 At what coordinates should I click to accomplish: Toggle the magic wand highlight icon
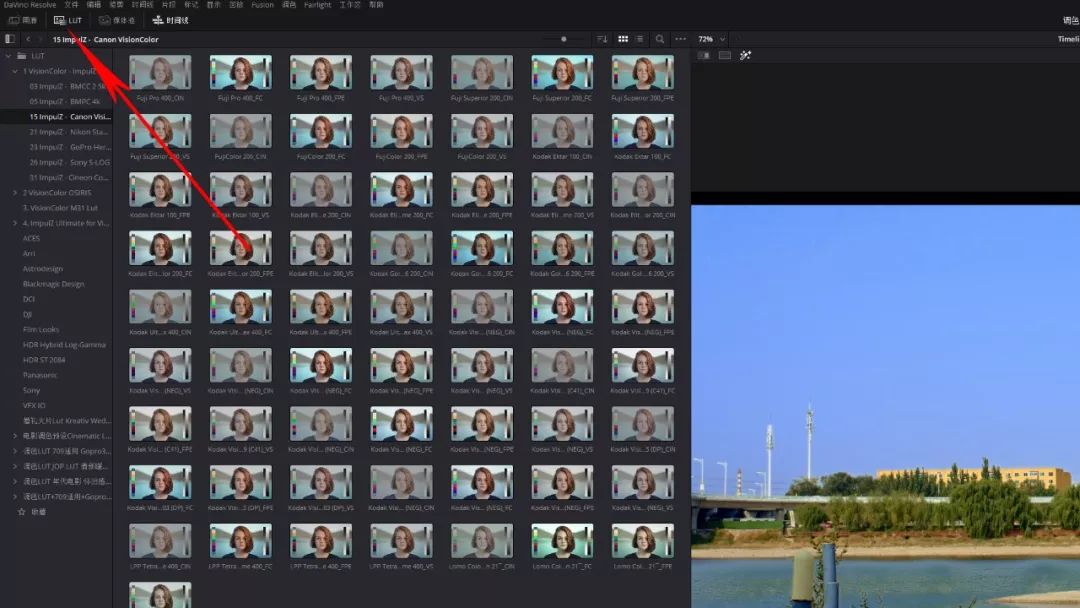point(745,55)
